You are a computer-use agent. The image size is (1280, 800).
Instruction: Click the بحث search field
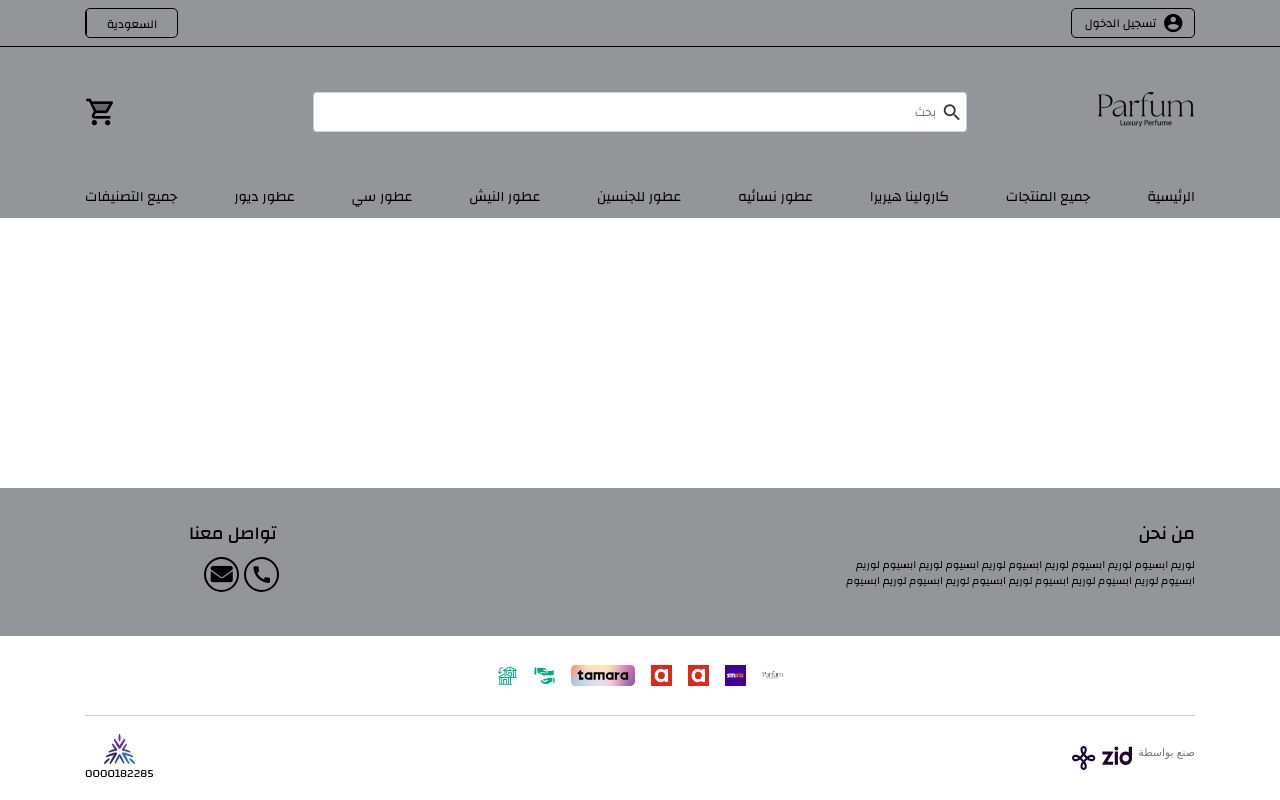coord(640,112)
